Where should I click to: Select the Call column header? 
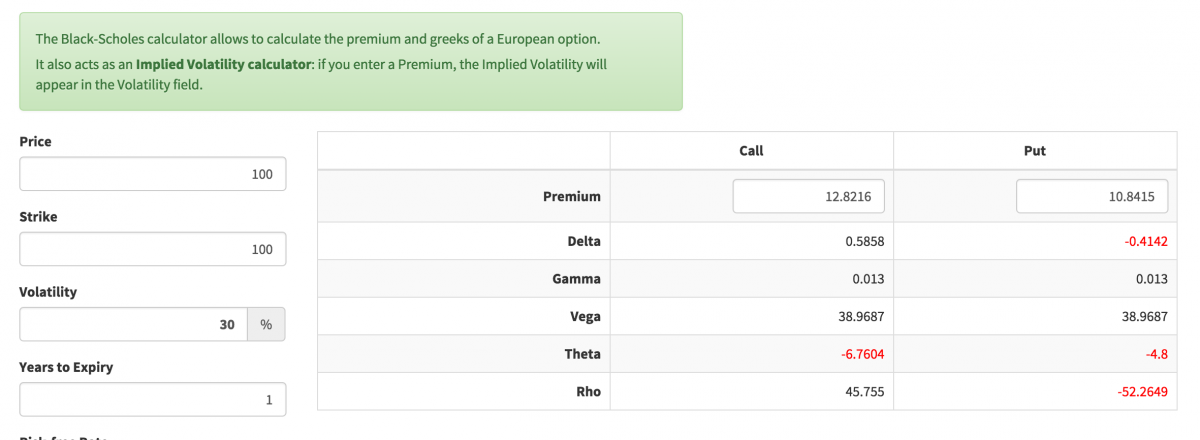751,151
